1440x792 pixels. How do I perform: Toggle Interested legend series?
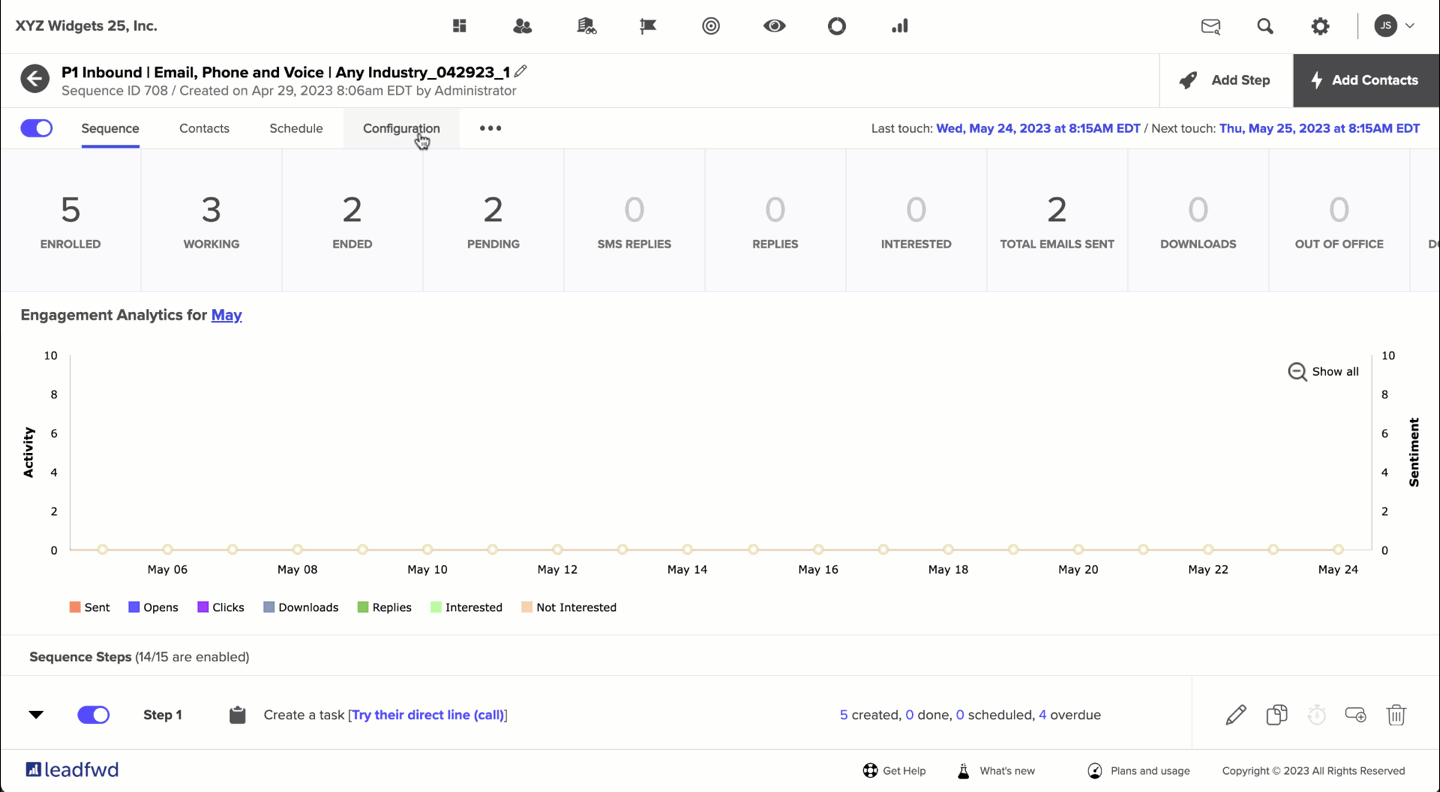point(466,607)
